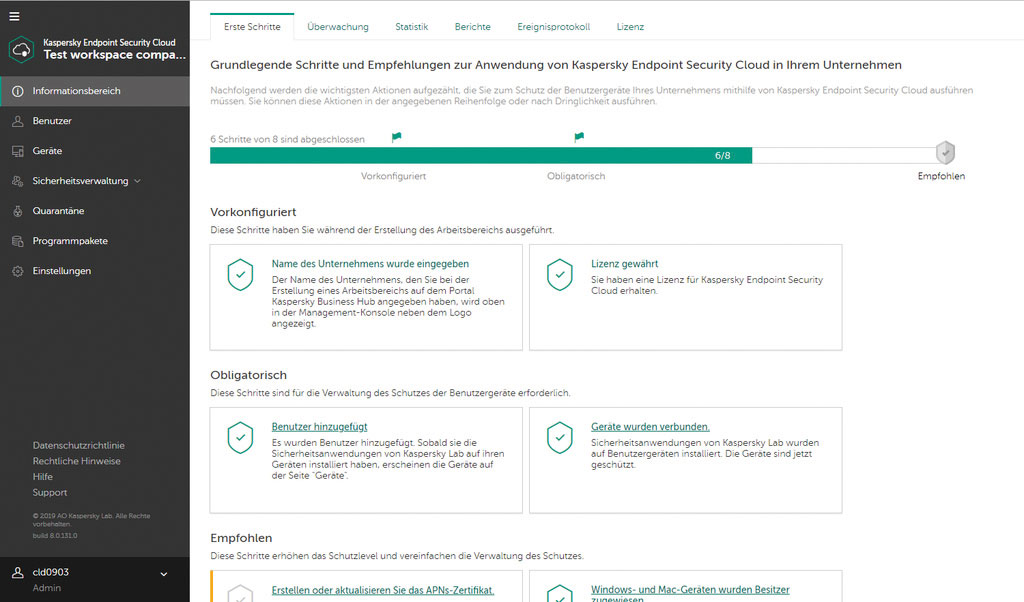The width and height of the screenshot is (1024, 602).
Task: Switch to the Erste Schritte tab
Action: (252, 27)
